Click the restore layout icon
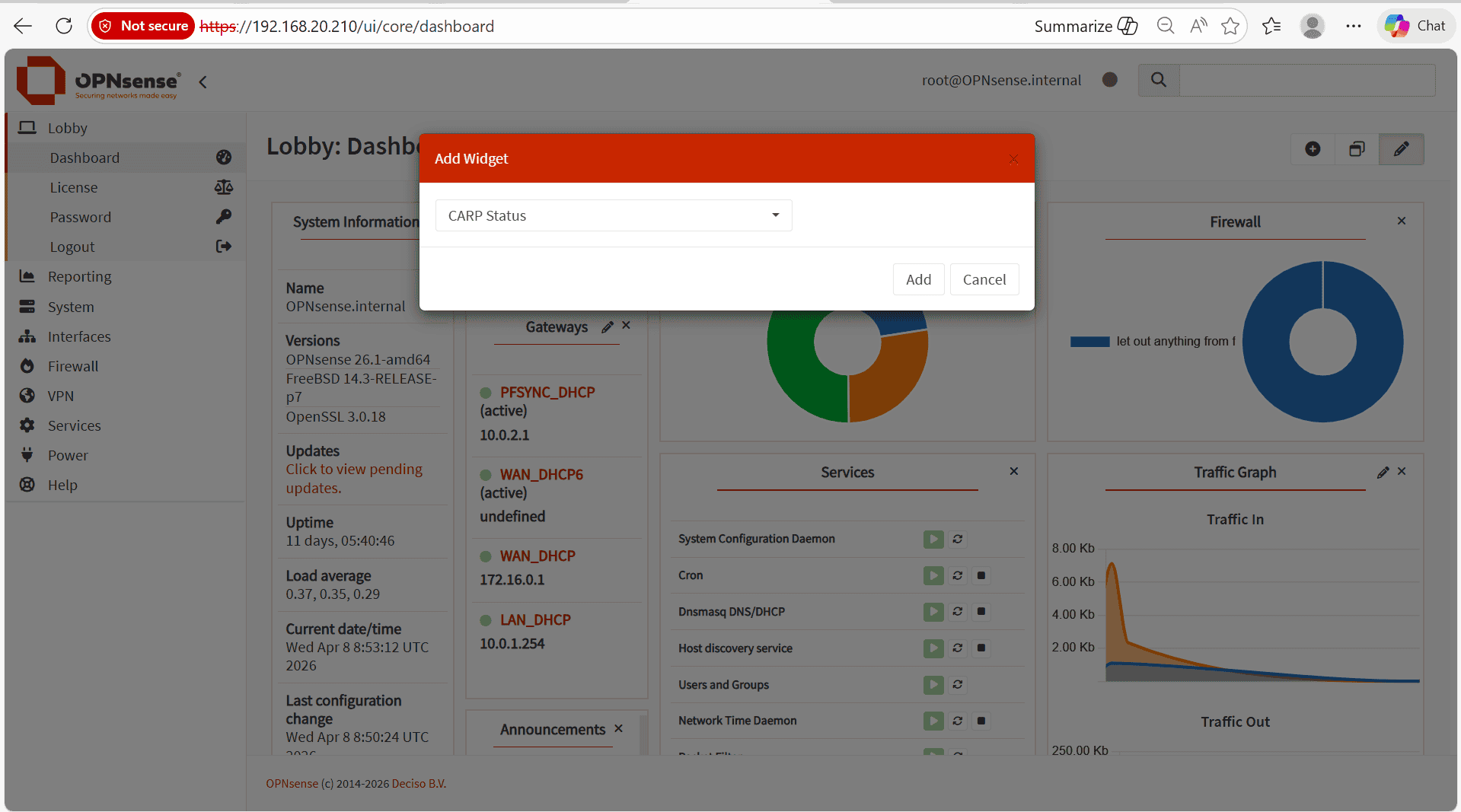Image resolution: width=1461 pixels, height=812 pixels. [1357, 149]
